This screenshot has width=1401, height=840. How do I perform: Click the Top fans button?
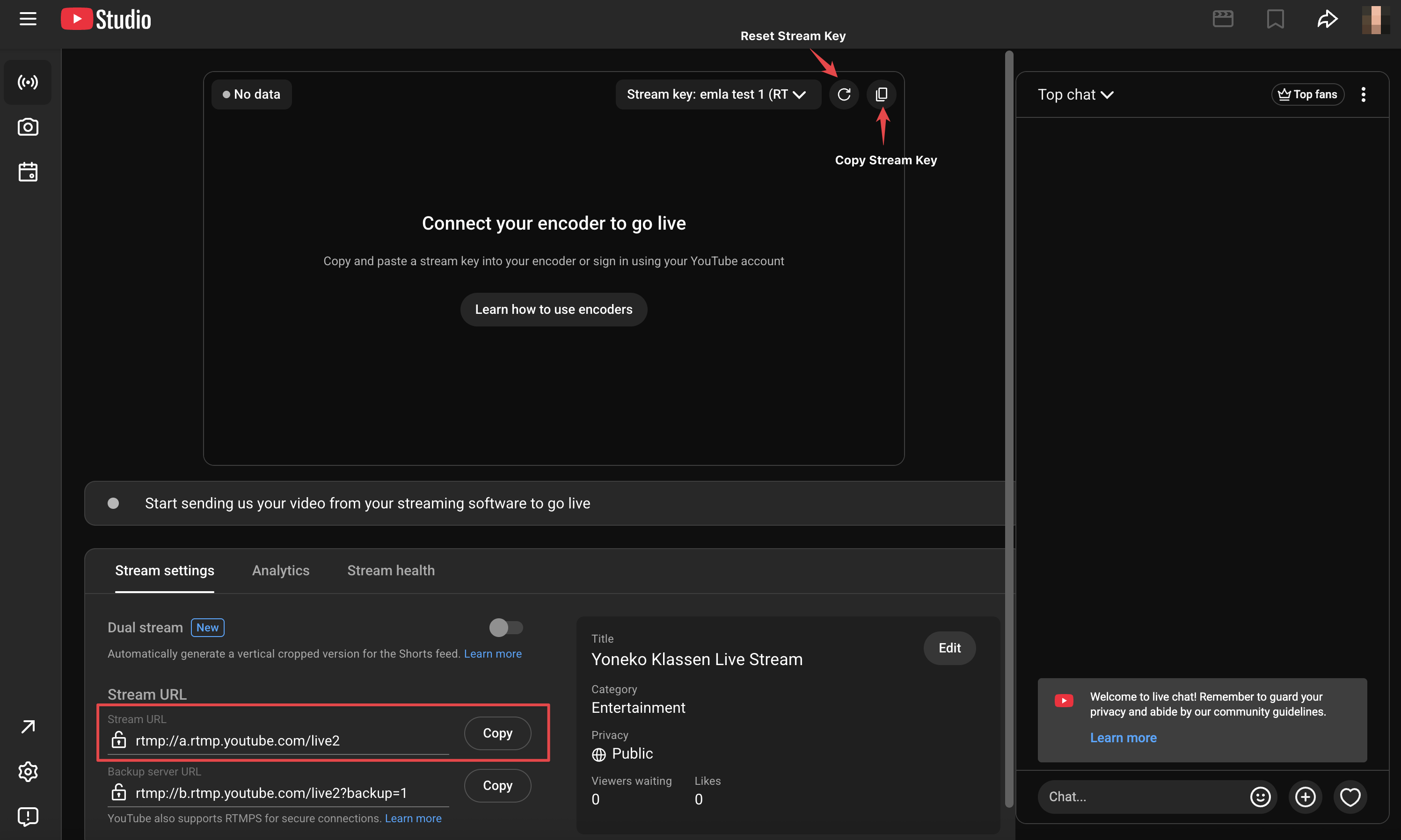pyautogui.click(x=1307, y=94)
